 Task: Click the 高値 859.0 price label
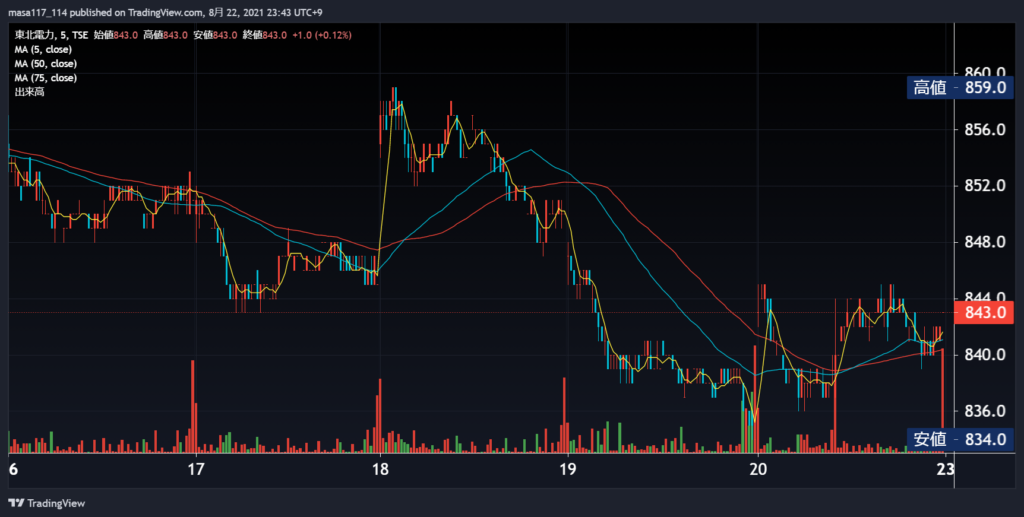pos(960,87)
